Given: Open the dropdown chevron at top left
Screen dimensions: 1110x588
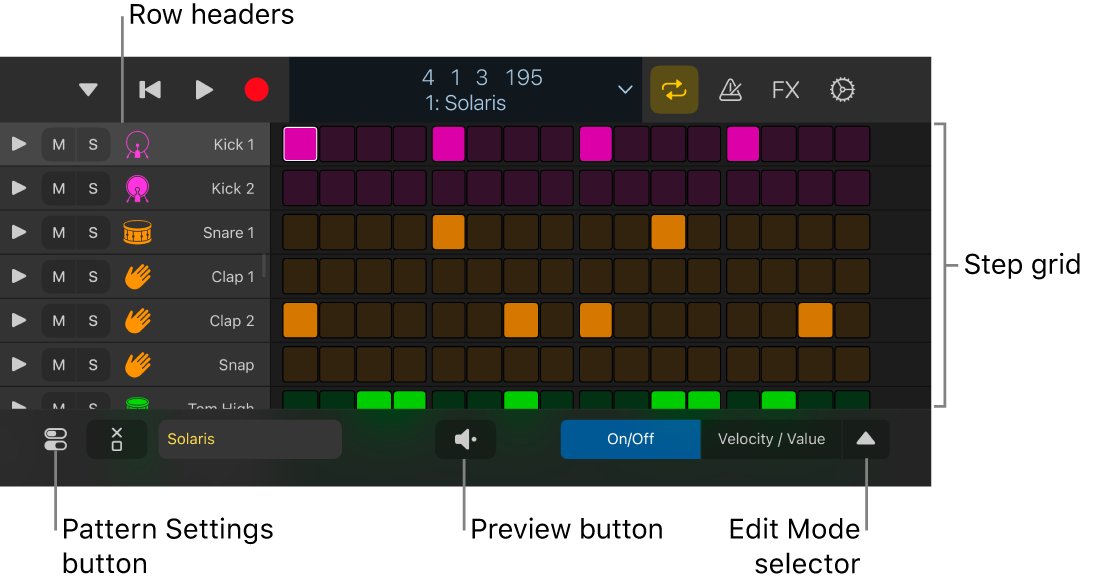Looking at the screenshot, I should (x=88, y=90).
